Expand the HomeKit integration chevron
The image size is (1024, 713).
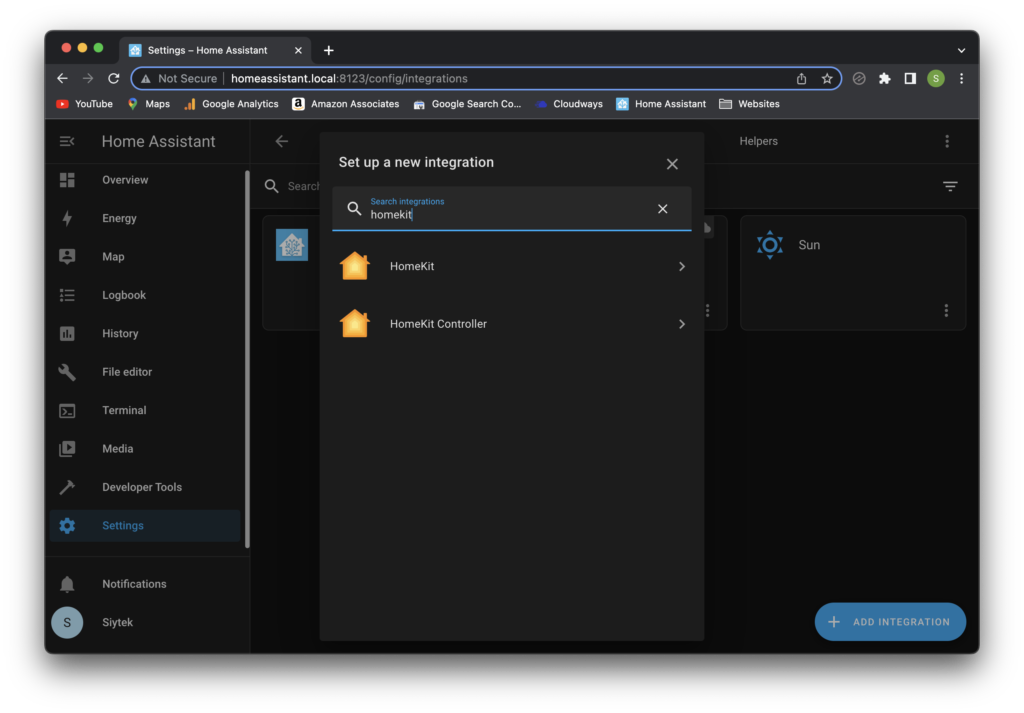pos(682,266)
